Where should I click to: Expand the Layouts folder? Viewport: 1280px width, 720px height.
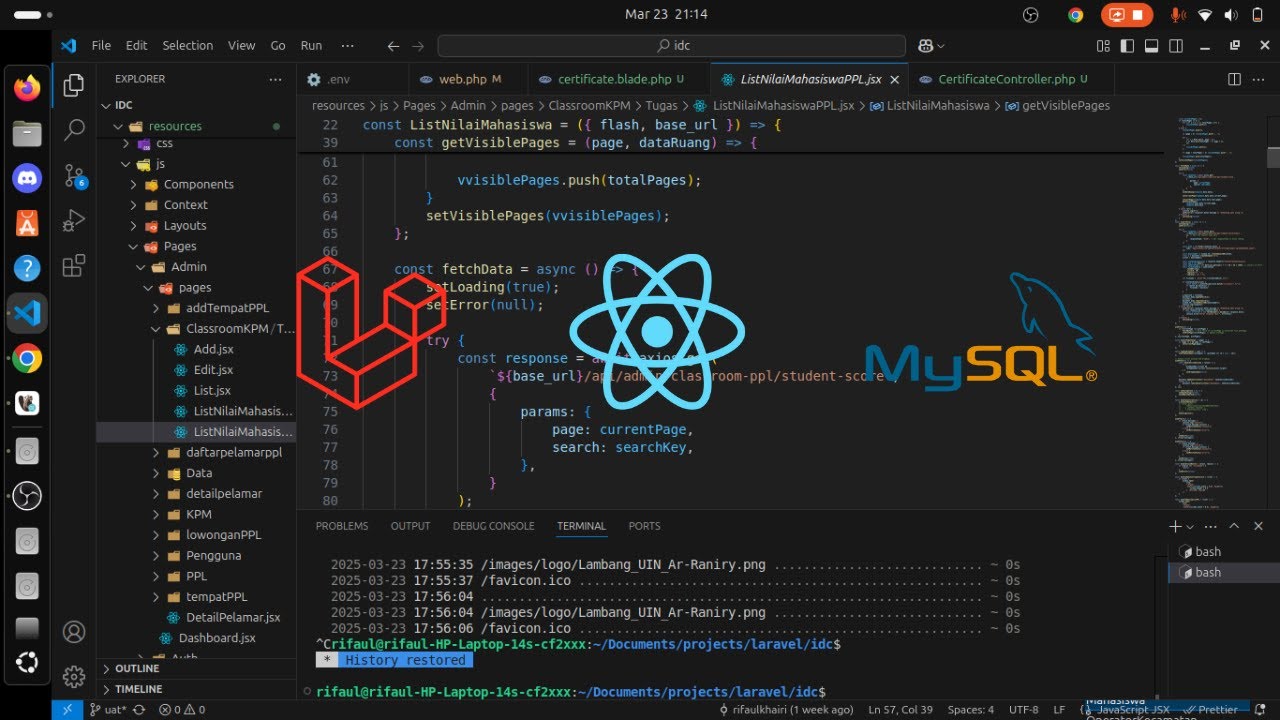pyautogui.click(x=184, y=226)
